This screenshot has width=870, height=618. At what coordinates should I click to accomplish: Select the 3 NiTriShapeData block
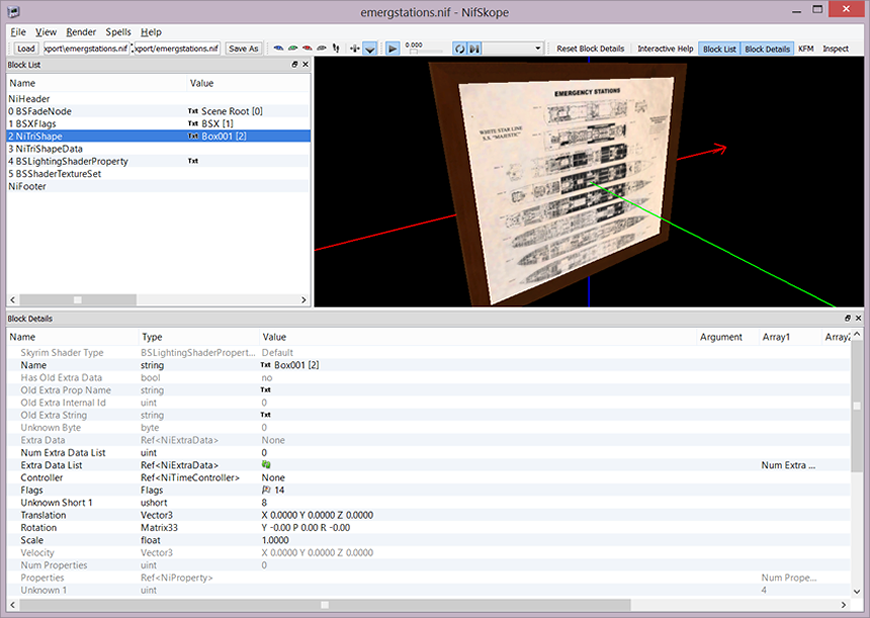coord(158,149)
